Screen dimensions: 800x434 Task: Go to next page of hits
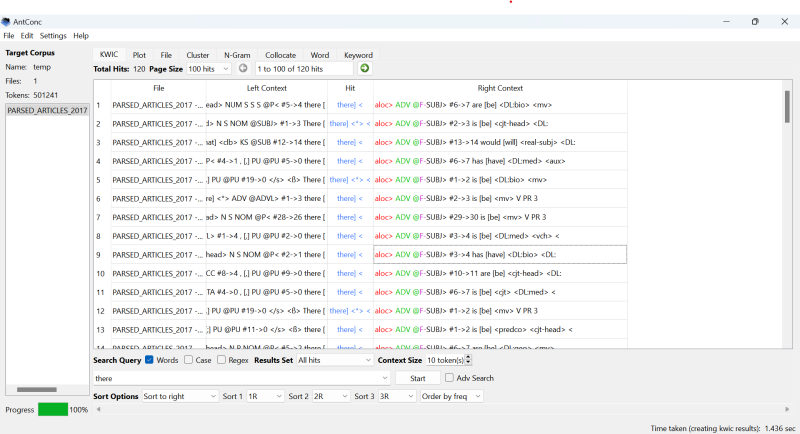click(x=364, y=68)
